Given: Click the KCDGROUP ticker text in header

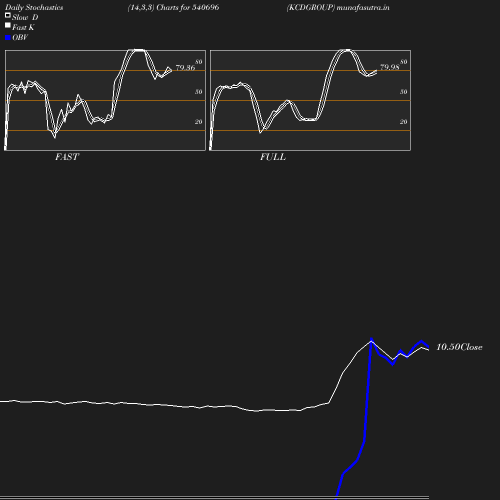Looking at the screenshot, I should click(311, 7).
